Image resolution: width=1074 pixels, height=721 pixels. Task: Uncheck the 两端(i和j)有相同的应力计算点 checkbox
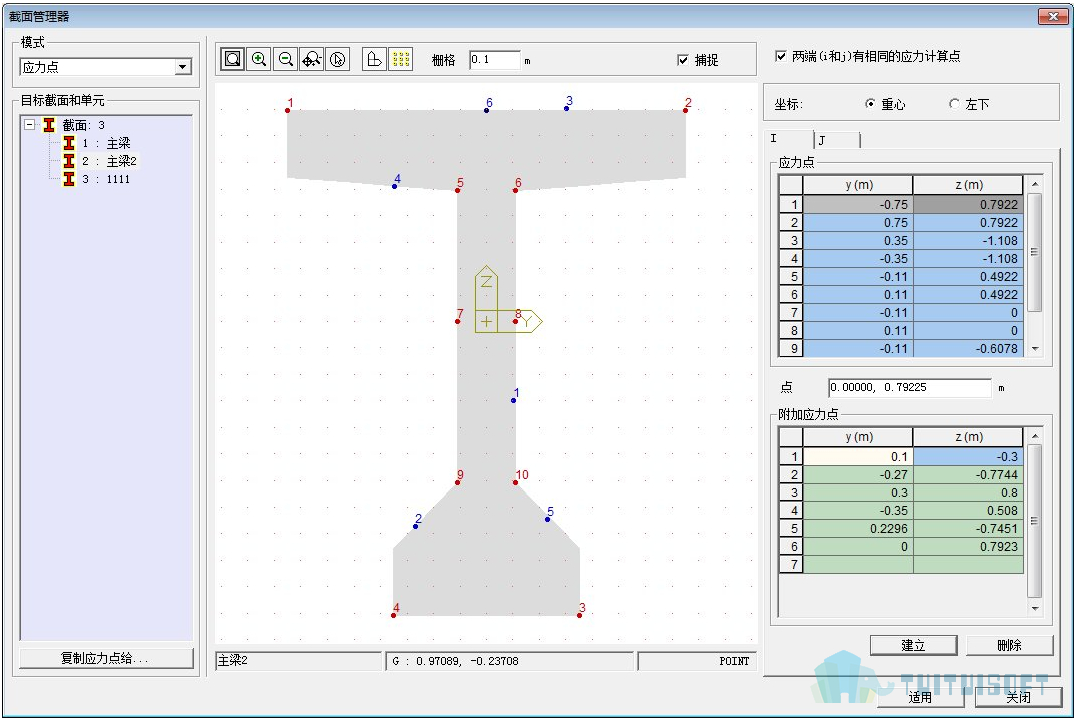[x=780, y=56]
